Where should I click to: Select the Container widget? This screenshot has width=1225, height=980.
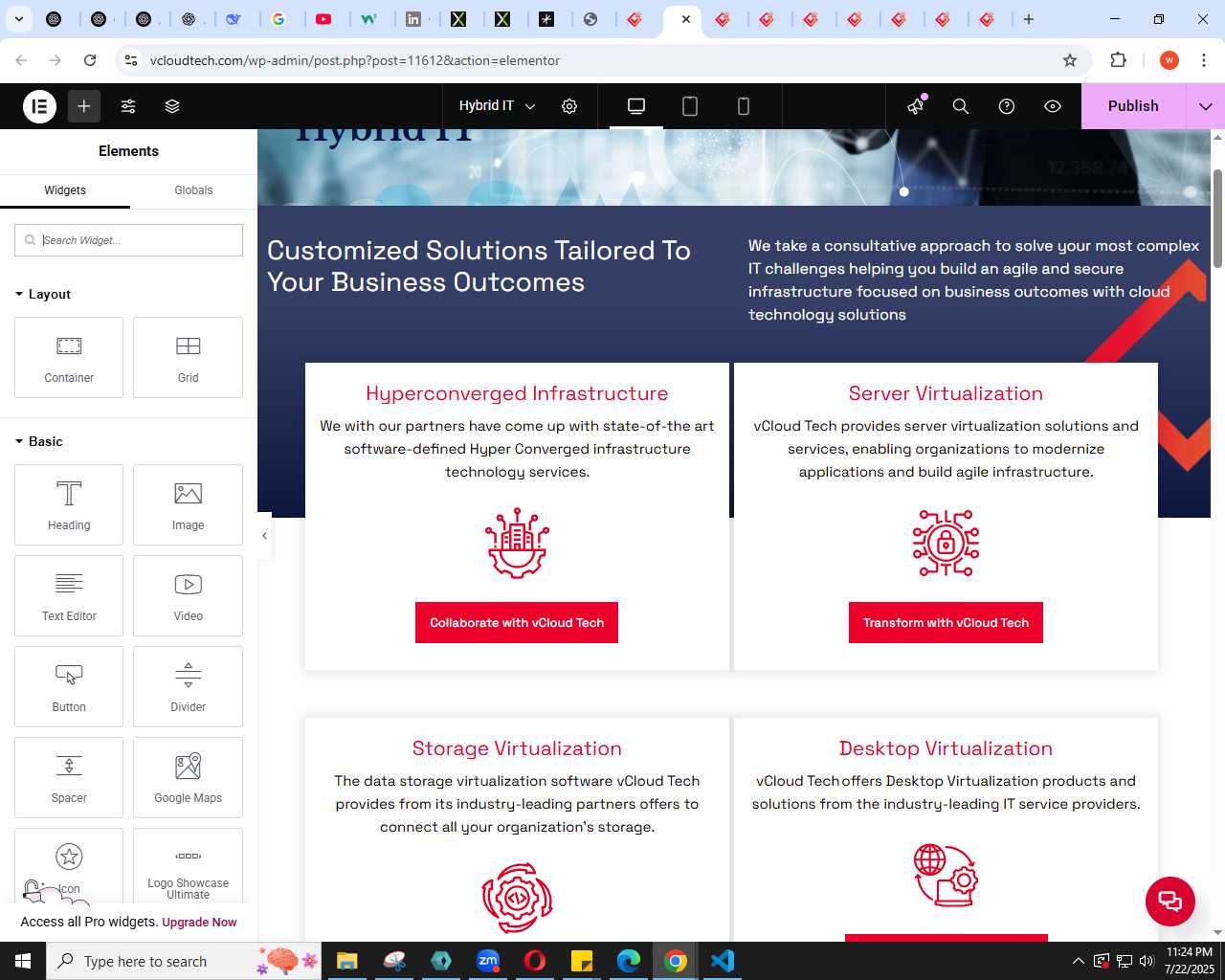point(69,357)
